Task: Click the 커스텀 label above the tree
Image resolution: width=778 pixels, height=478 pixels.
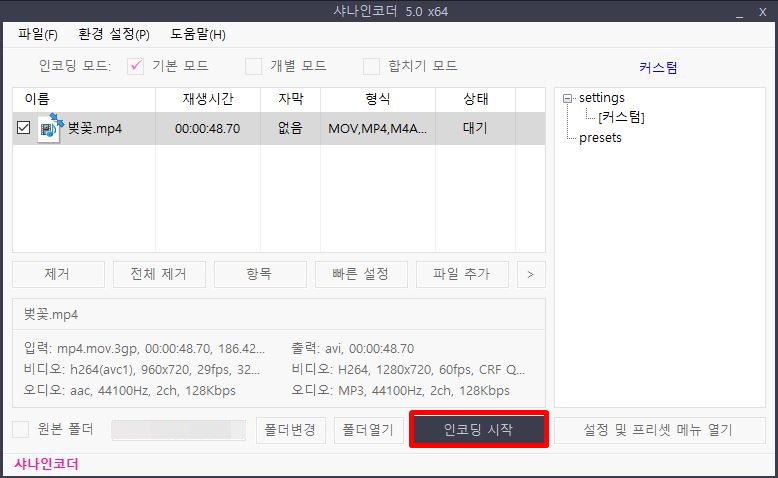Action: (x=658, y=67)
